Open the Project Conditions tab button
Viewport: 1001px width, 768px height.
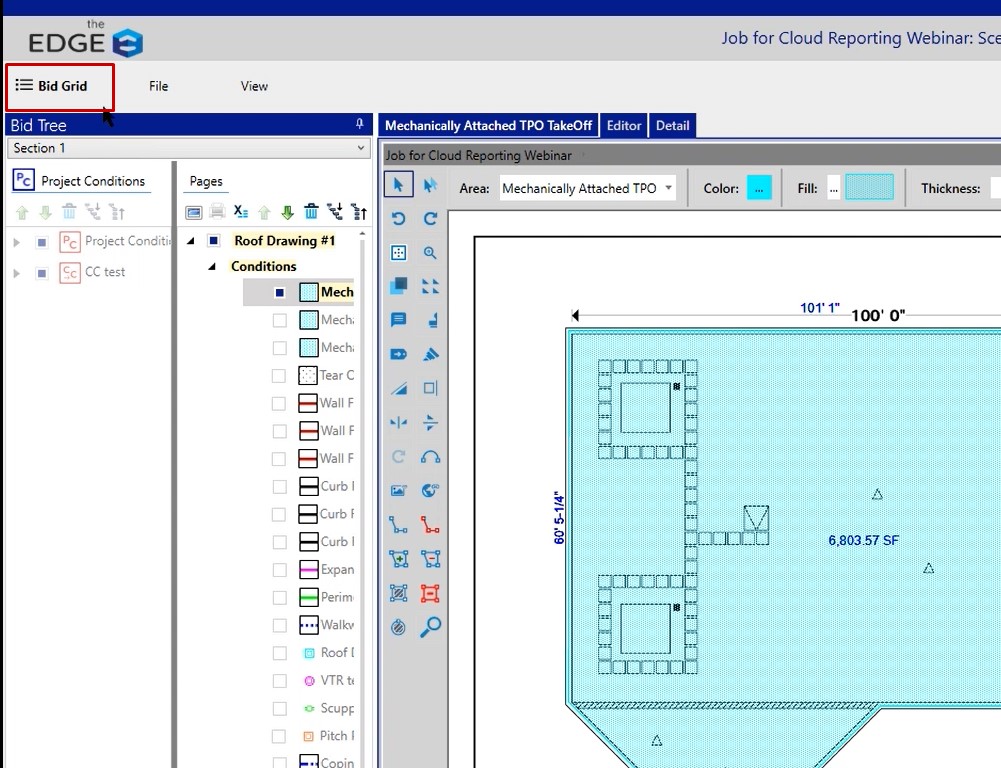(80, 181)
